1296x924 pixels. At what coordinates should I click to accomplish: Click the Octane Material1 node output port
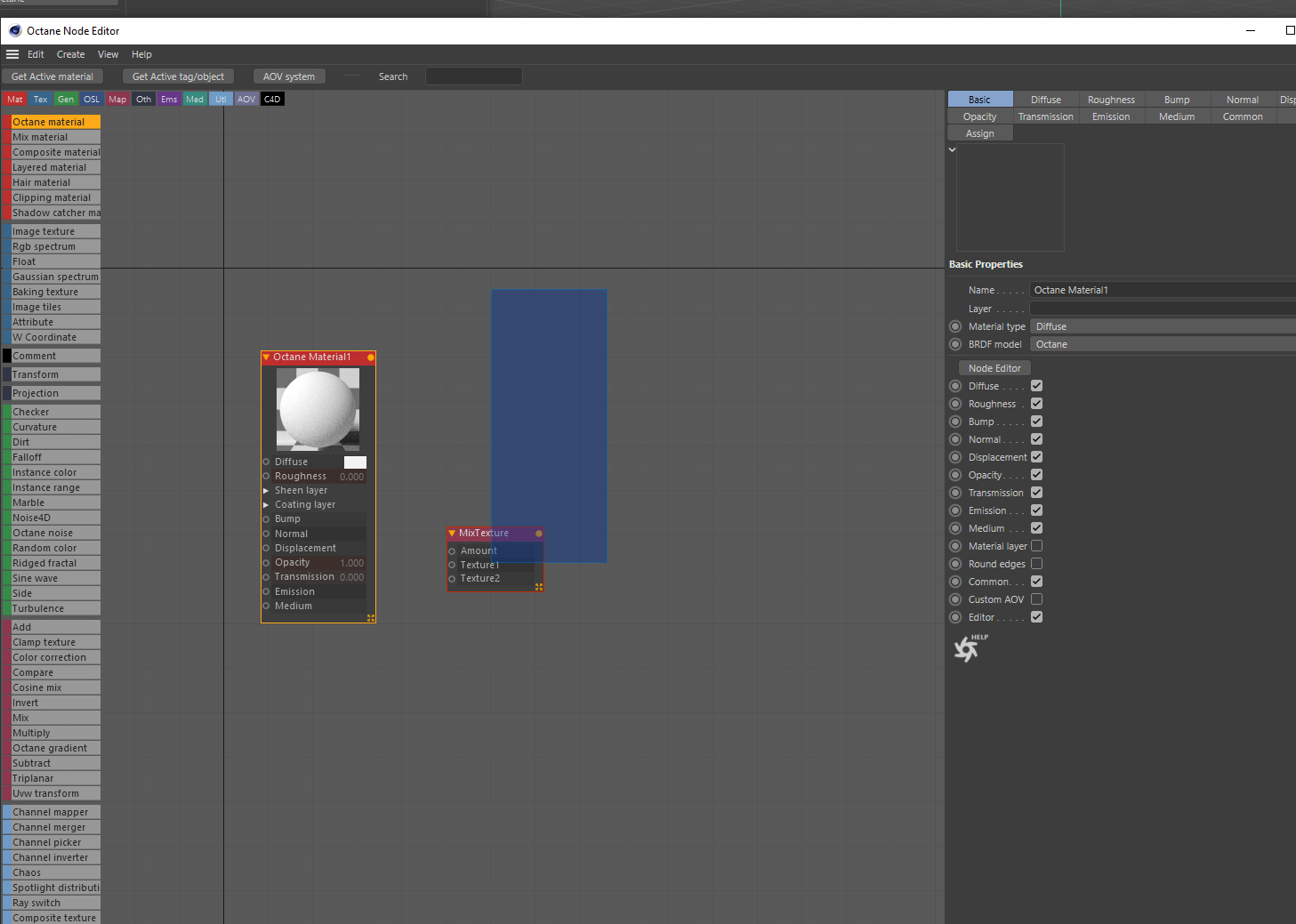[371, 358]
